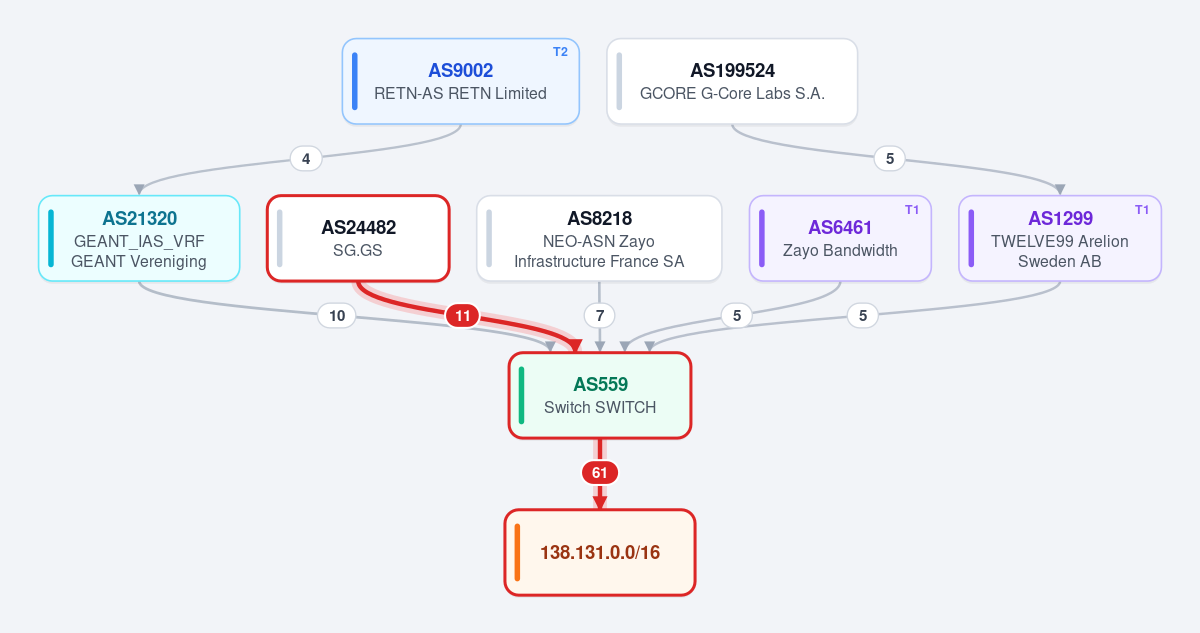Click the badge 5 under AS199524

pos(889,158)
